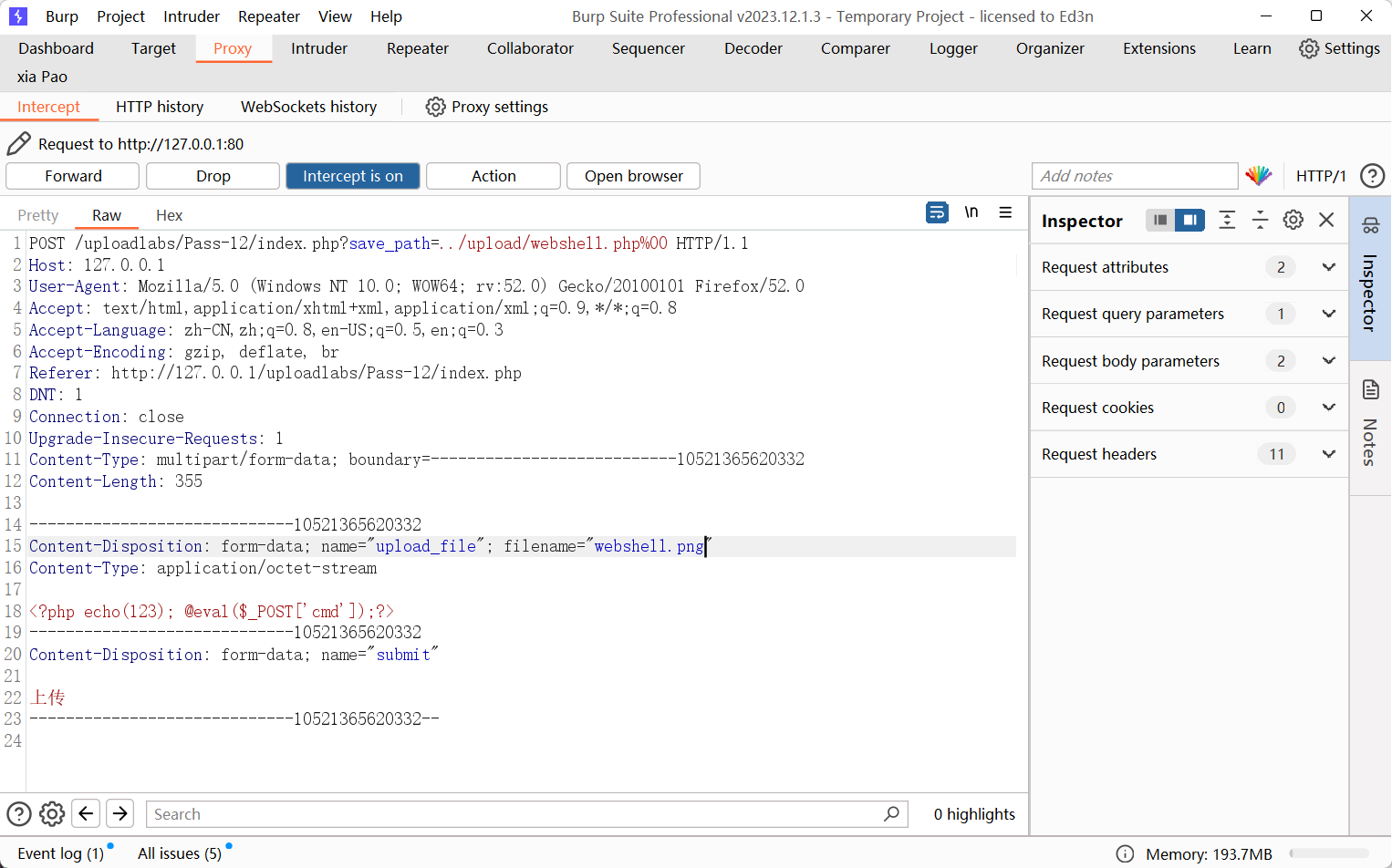Image resolution: width=1392 pixels, height=868 pixels.
Task: Open Inspector settings gear
Action: pyautogui.click(x=1293, y=220)
